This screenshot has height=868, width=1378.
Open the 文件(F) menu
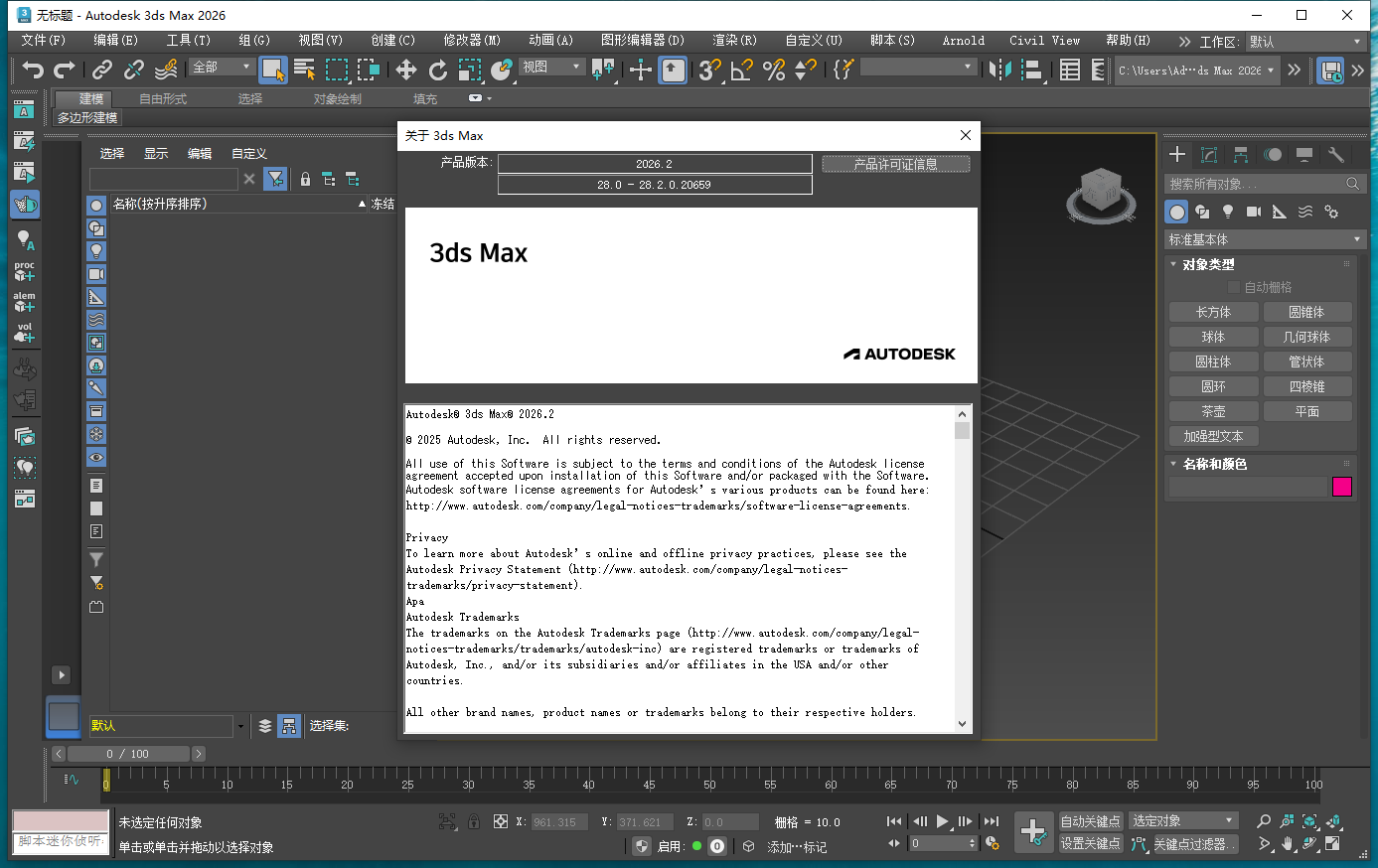[43, 41]
